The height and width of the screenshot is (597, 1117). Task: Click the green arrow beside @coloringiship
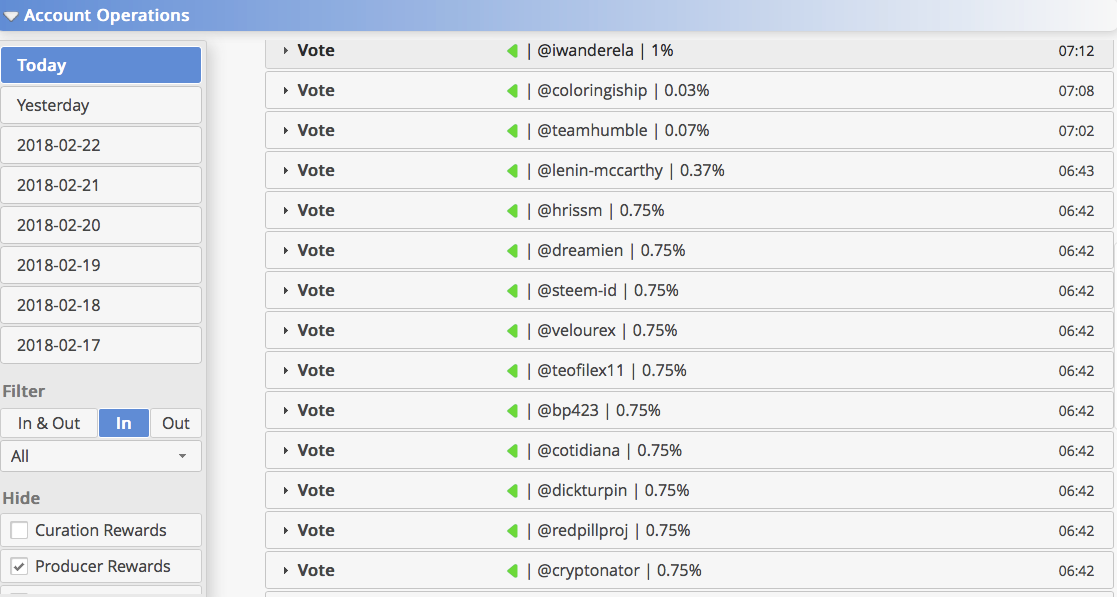tap(511, 90)
